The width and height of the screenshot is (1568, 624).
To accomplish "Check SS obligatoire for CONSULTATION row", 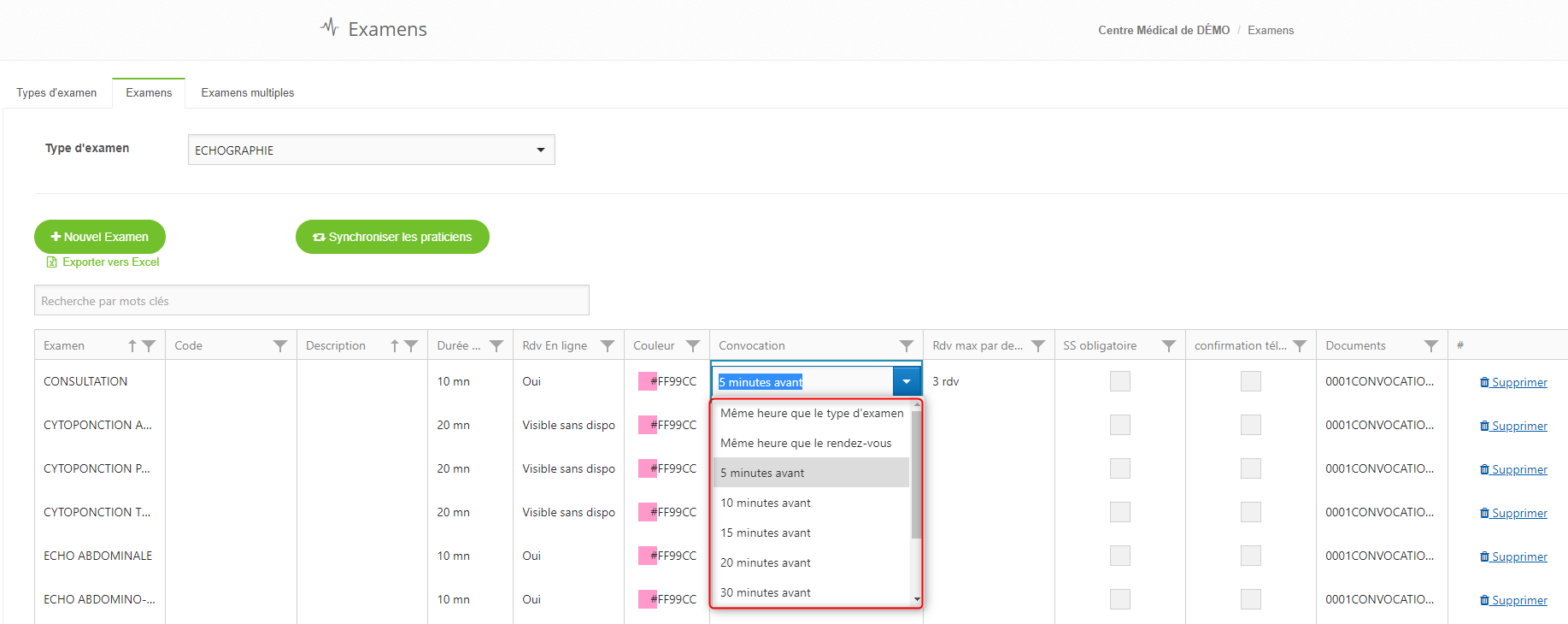I will (1119, 381).
